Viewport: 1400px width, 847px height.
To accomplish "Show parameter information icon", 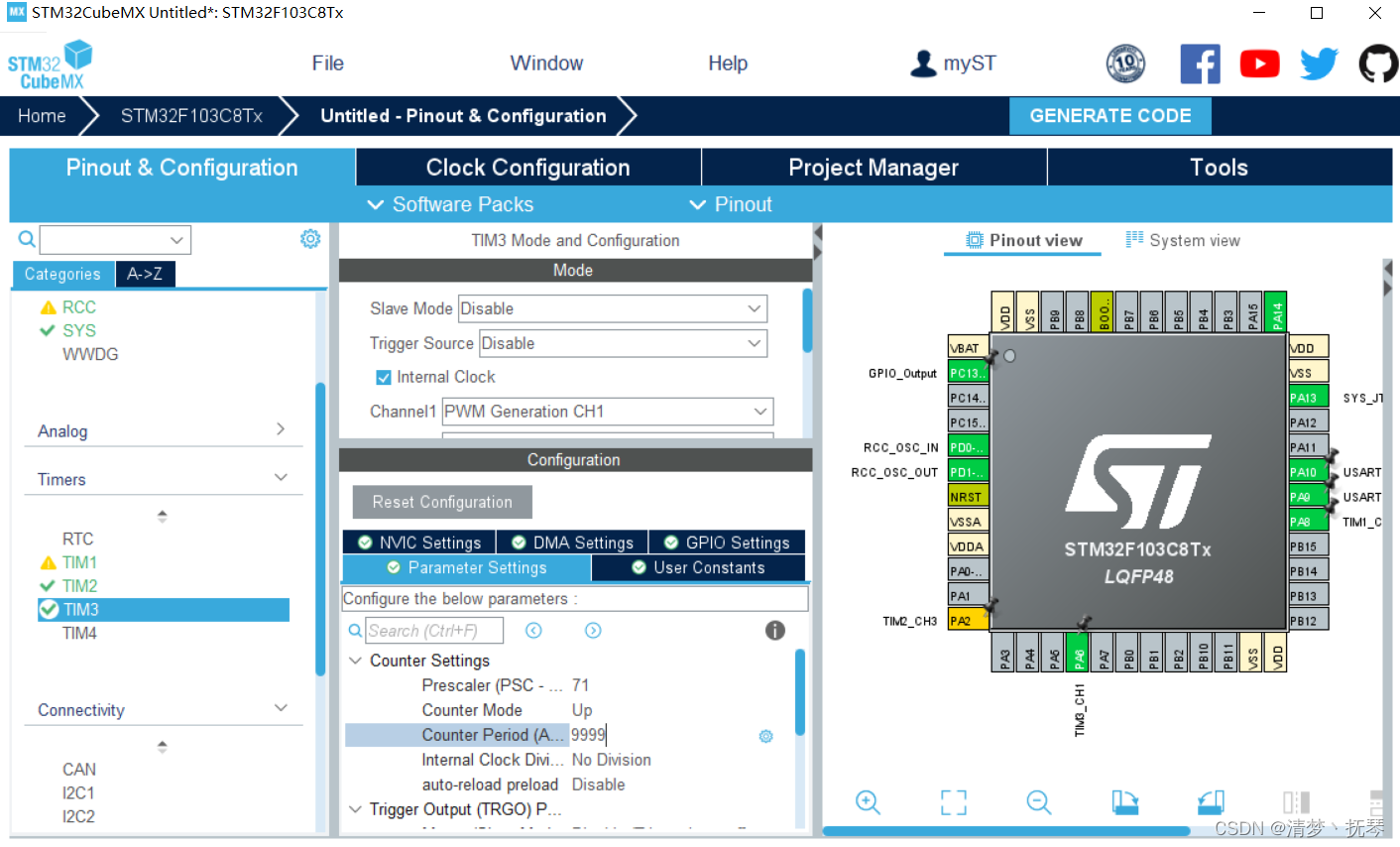I will [x=775, y=631].
